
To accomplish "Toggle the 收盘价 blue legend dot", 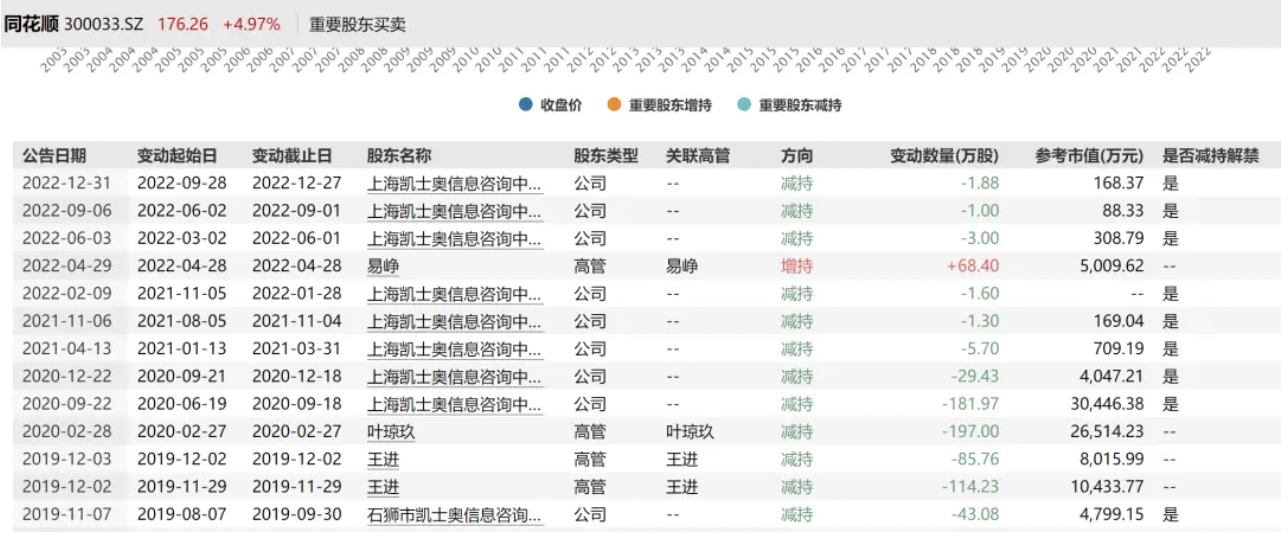I will tap(526, 105).
